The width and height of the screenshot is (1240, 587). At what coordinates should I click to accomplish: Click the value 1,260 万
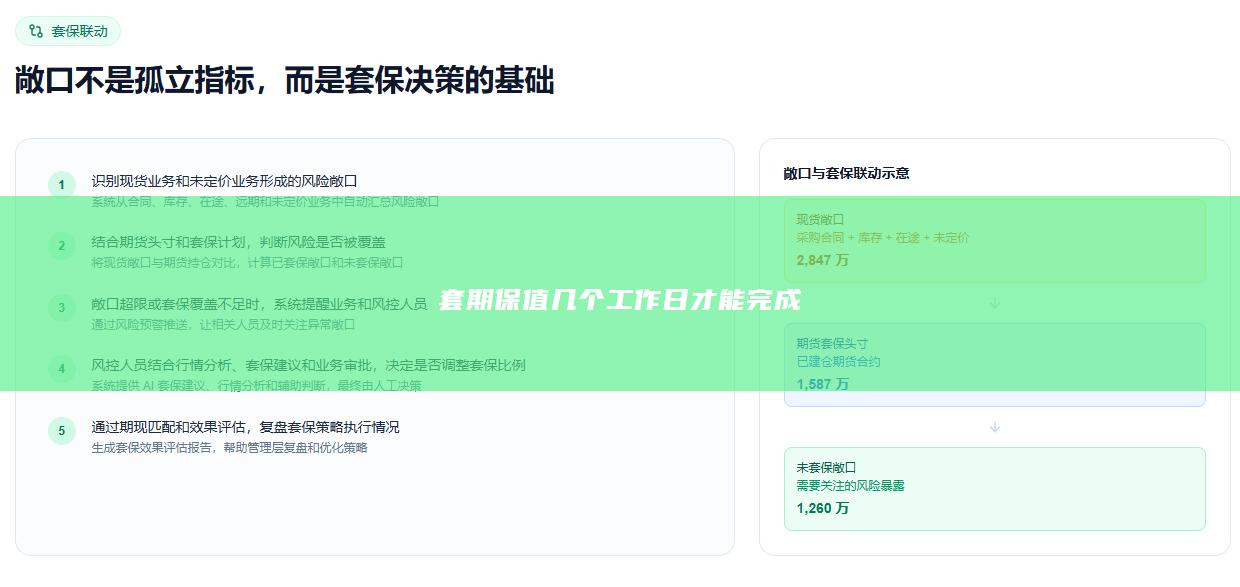tap(823, 508)
